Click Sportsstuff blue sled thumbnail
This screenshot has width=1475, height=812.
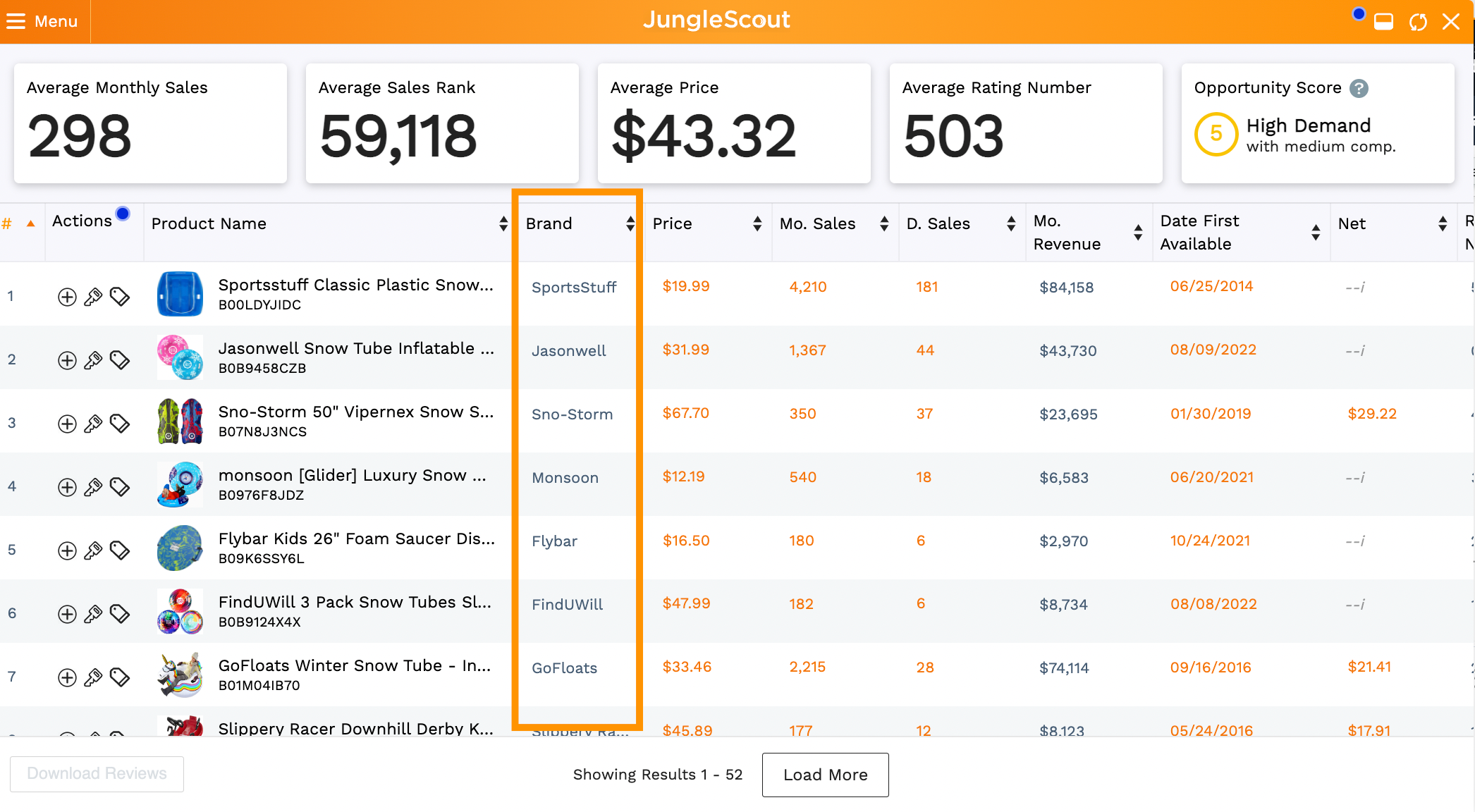tap(180, 294)
